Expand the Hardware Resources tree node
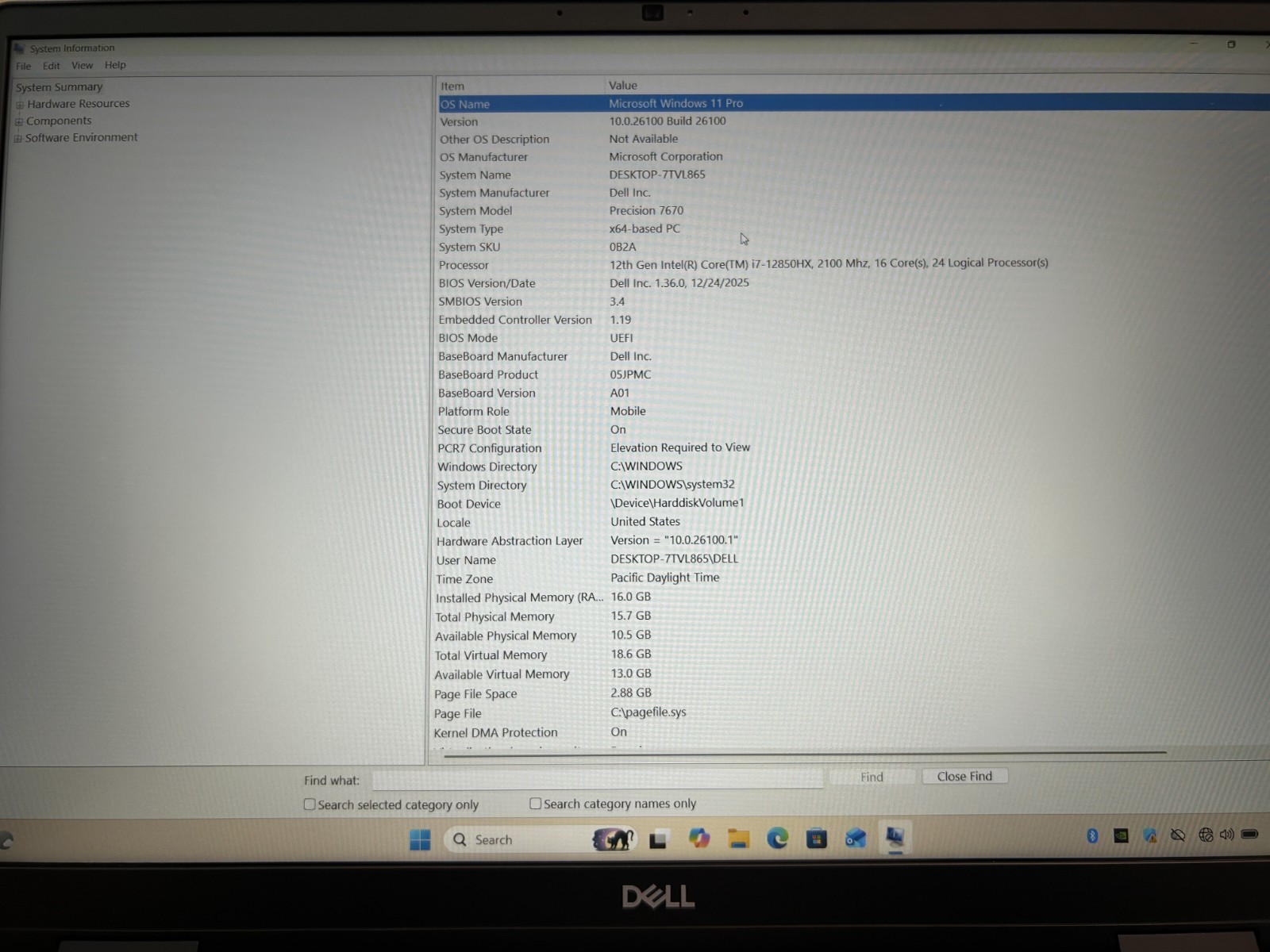 tap(20, 105)
